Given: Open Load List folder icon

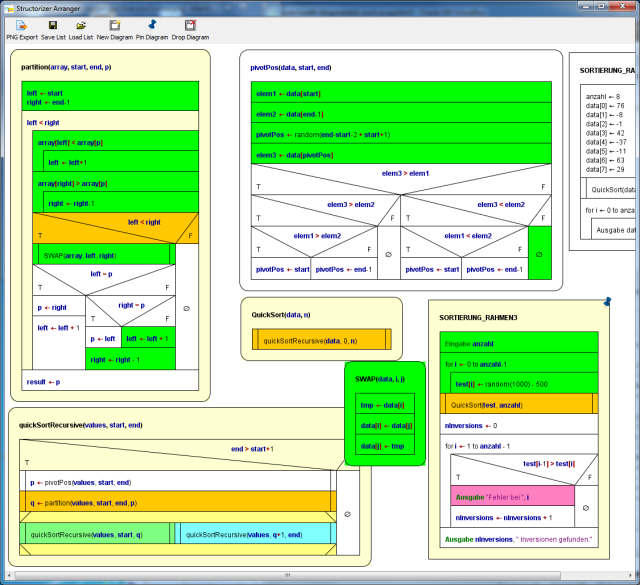Looking at the screenshot, I should point(81,26).
